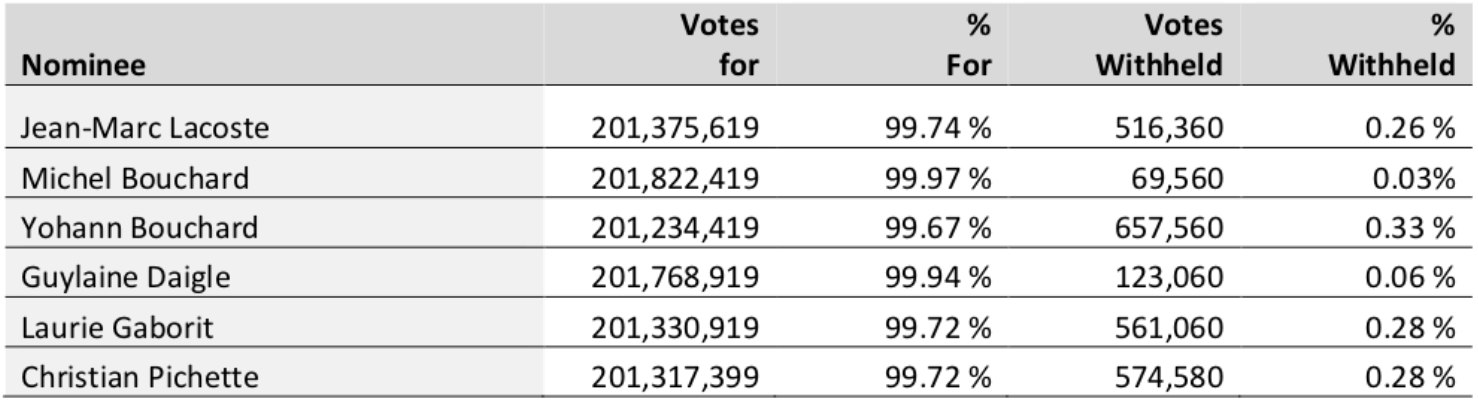1478x406 pixels.
Task: Click the 201,822,419 votes for value
Action: click(676, 178)
